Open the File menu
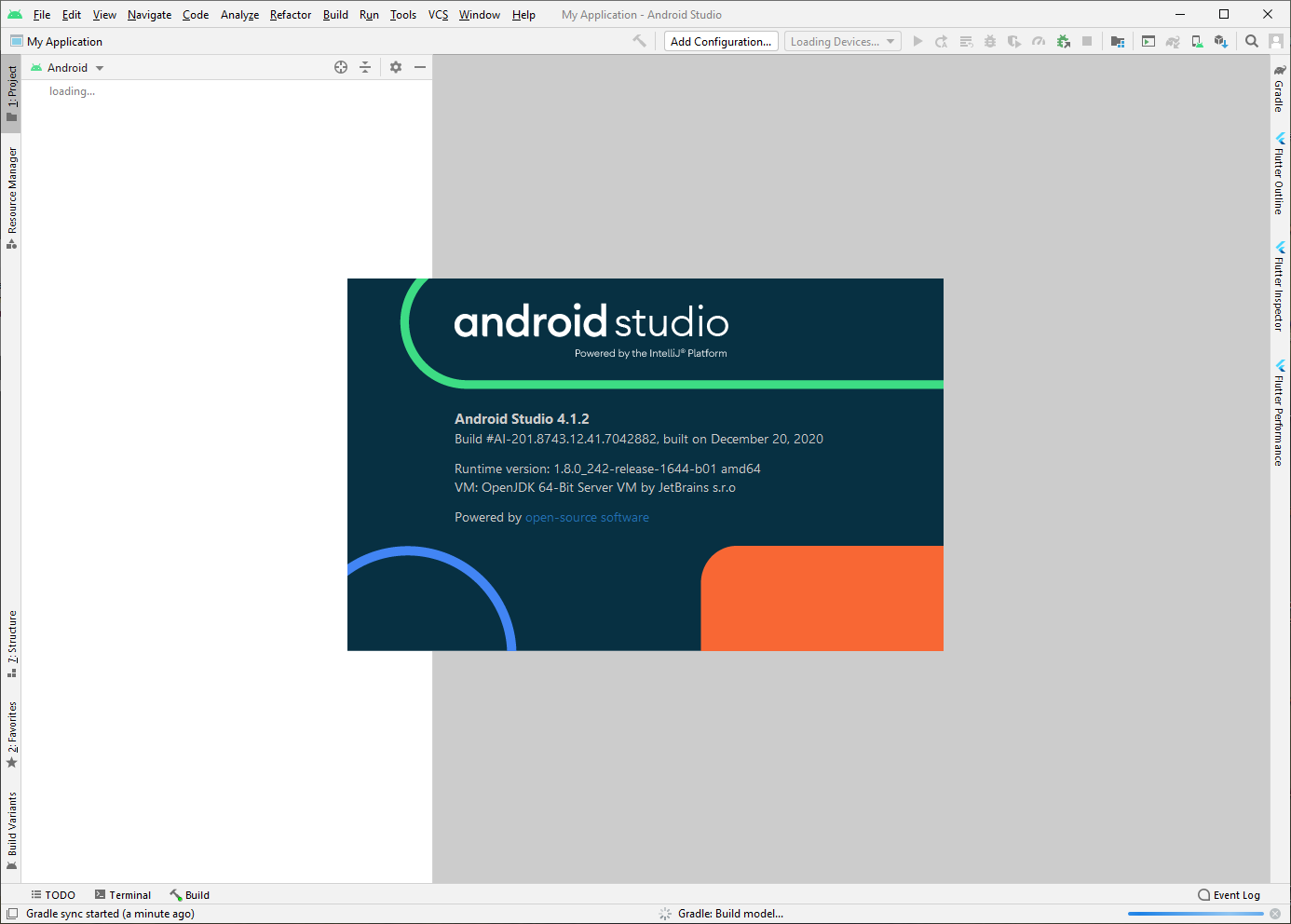Image resolution: width=1291 pixels, height=924 pixels. 42,14
